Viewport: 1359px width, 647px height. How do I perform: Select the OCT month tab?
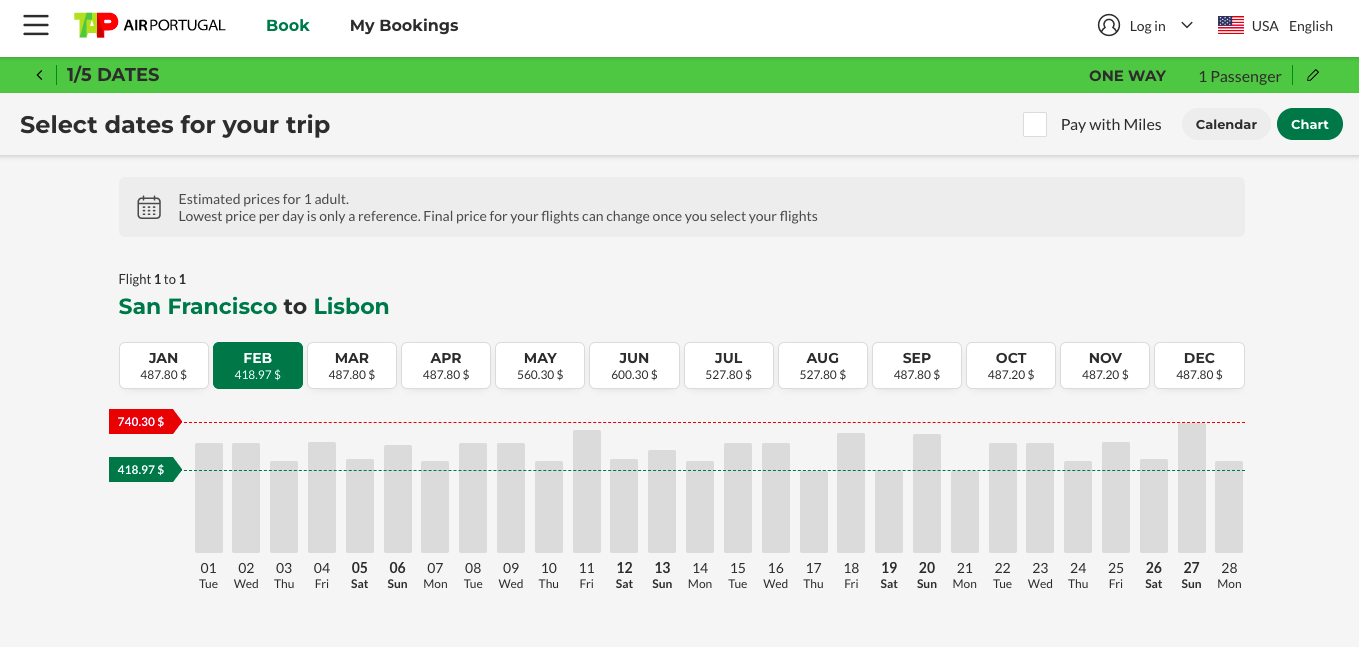click(1011, 366)
